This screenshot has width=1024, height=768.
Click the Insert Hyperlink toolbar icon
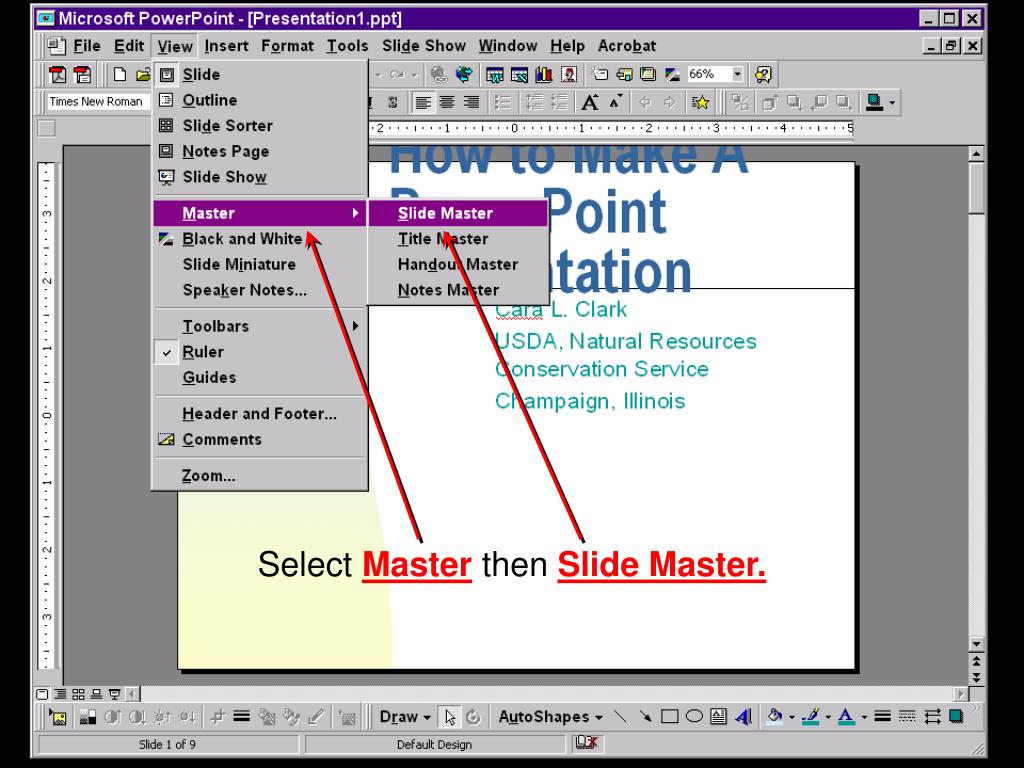click(439, 74)
